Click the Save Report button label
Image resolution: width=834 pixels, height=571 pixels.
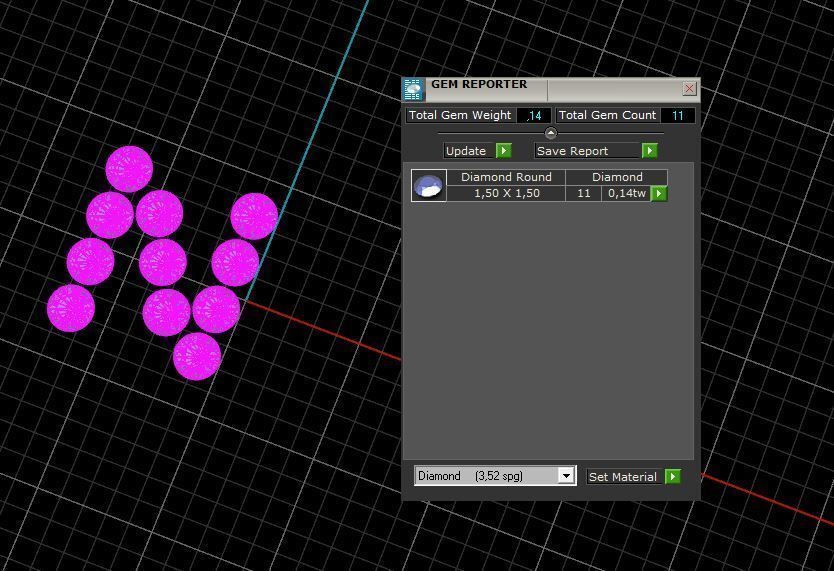(587, 151)
